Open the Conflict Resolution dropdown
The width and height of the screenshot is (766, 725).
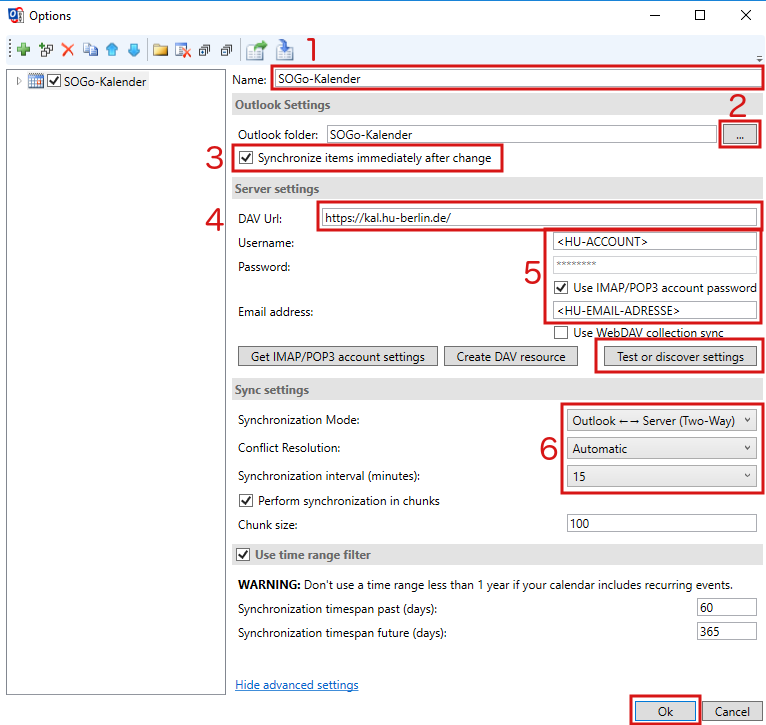point(661,449)
